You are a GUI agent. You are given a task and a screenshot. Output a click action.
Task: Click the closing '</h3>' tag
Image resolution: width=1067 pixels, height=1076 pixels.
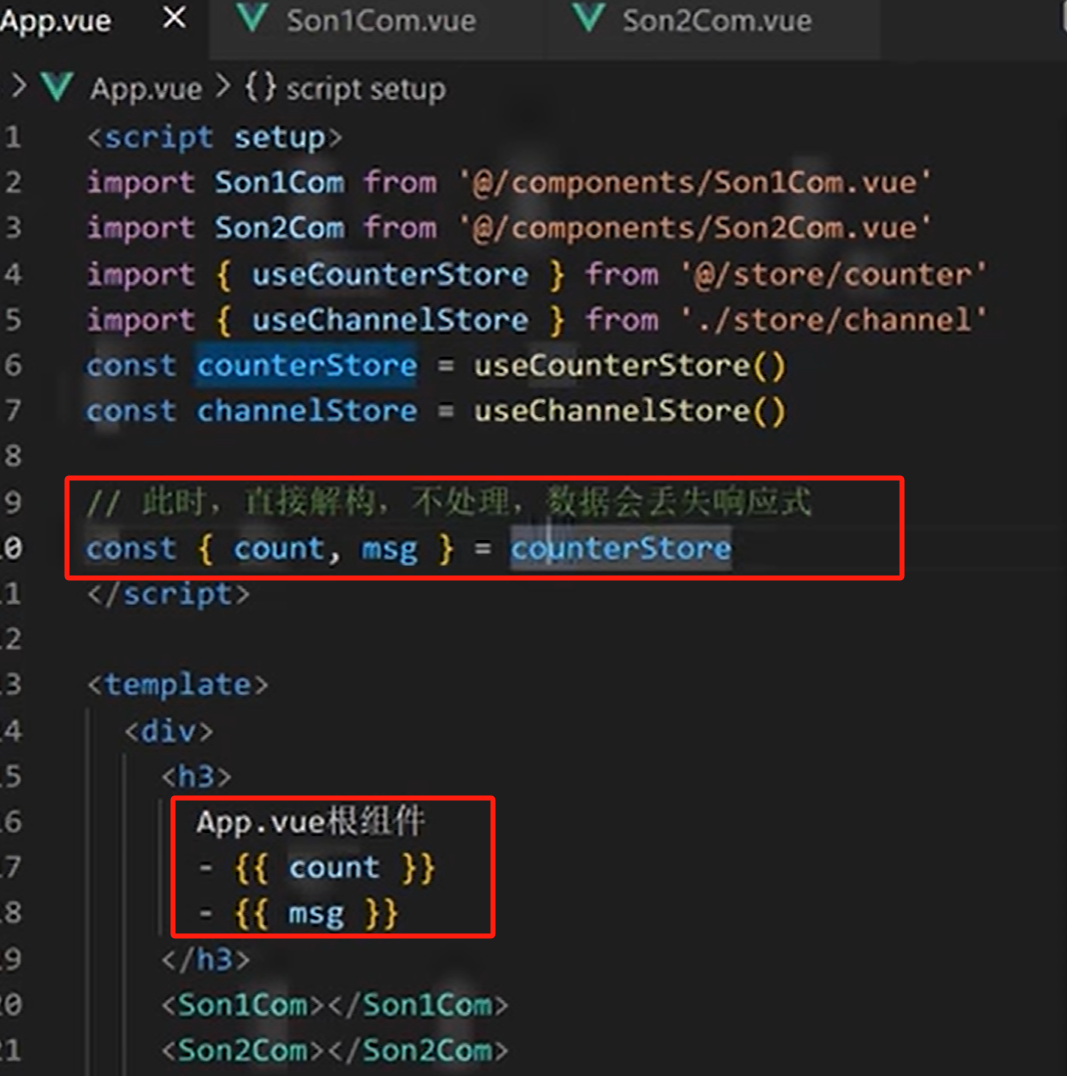point(205,959)
